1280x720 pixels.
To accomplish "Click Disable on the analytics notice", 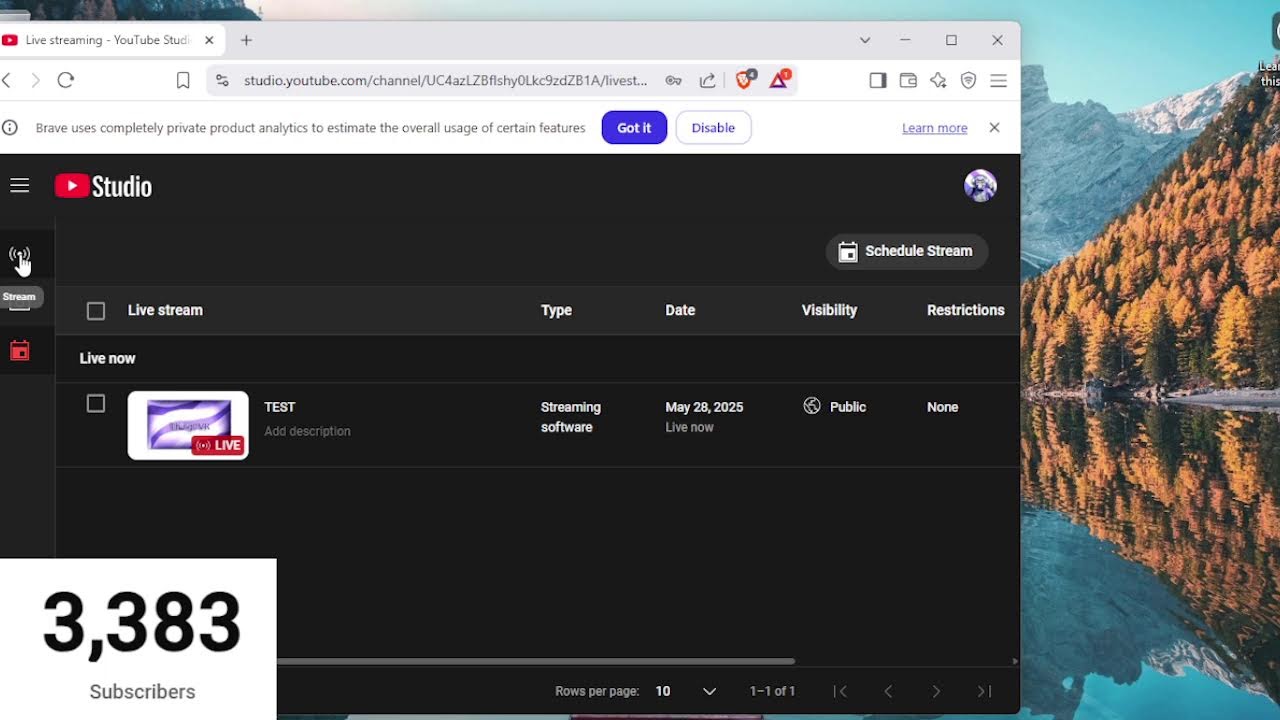I will click(x=713, y=128).
